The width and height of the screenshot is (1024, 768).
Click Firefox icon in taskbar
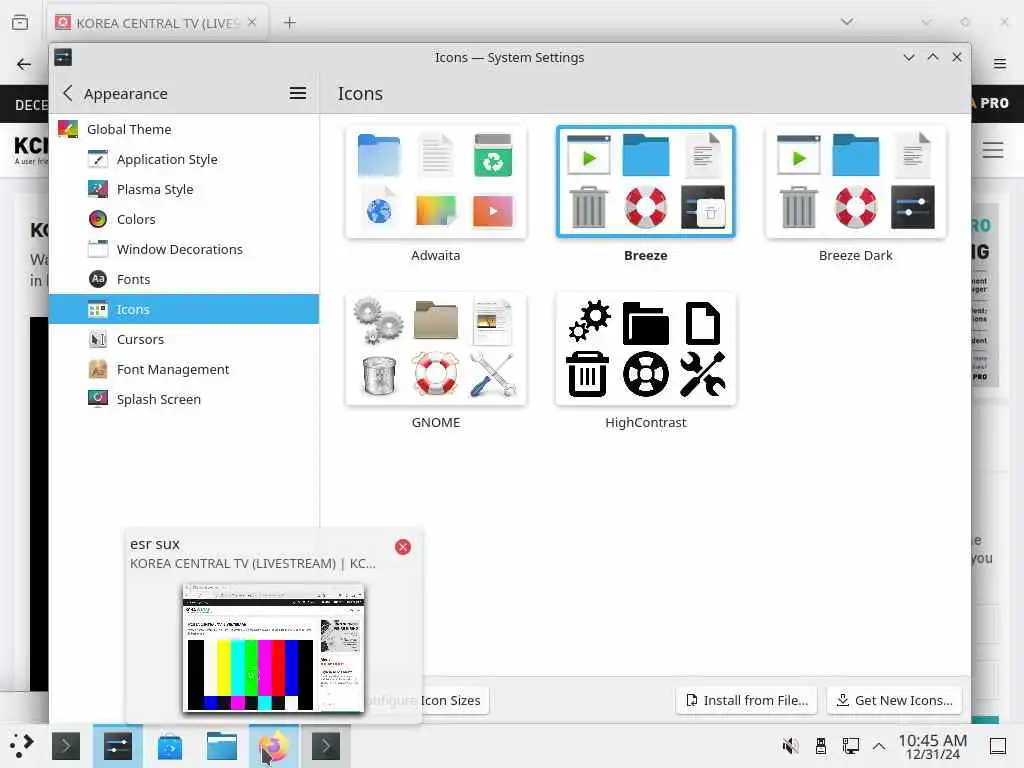(274, 746)
